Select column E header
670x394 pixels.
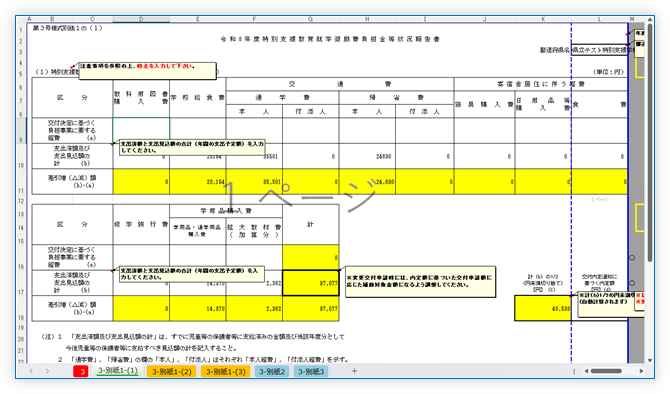[x=197, y=19]
